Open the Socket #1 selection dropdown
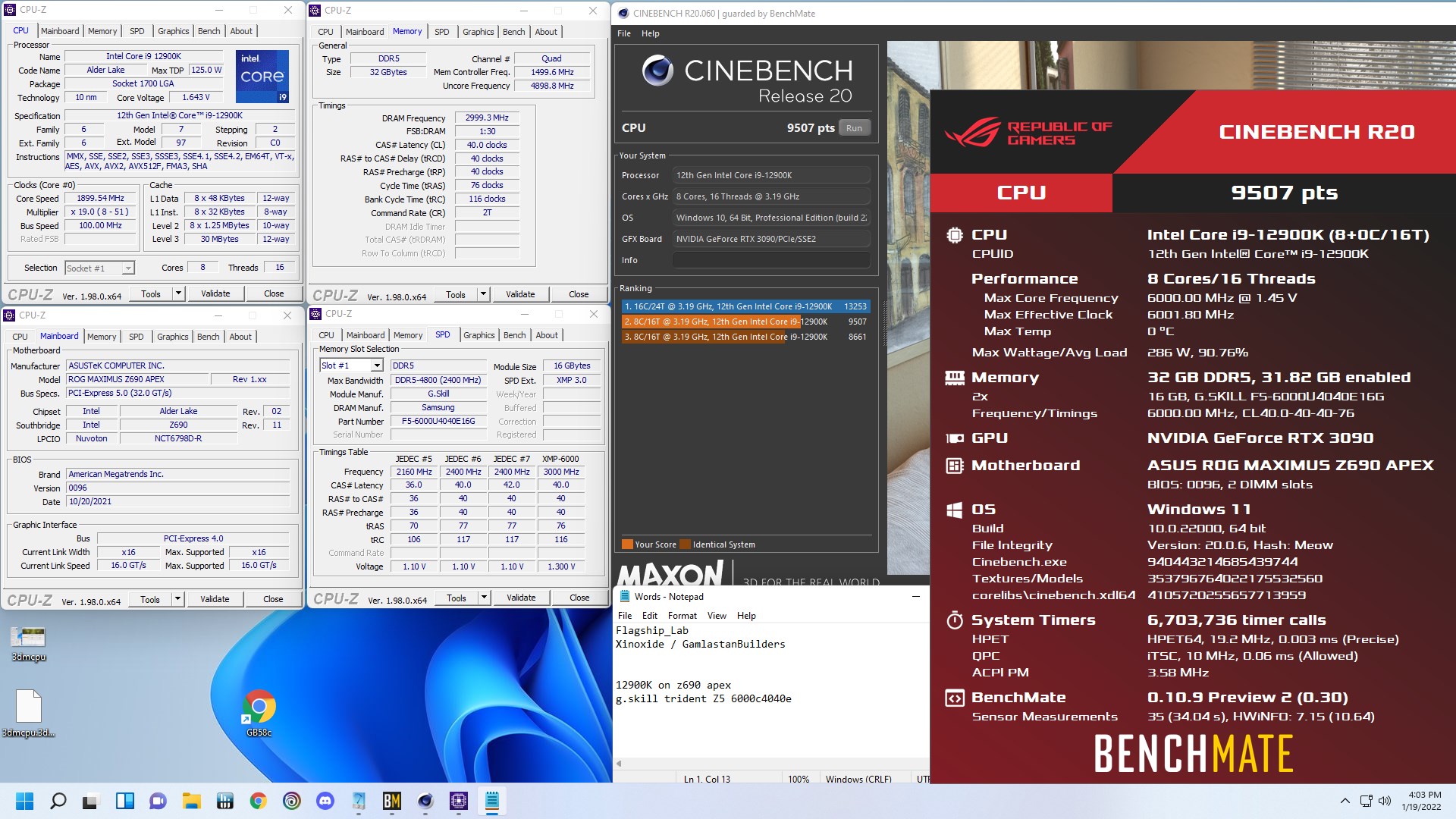Image resolution: width=1456 pixels, height=819 pixels. click(100, 268)
